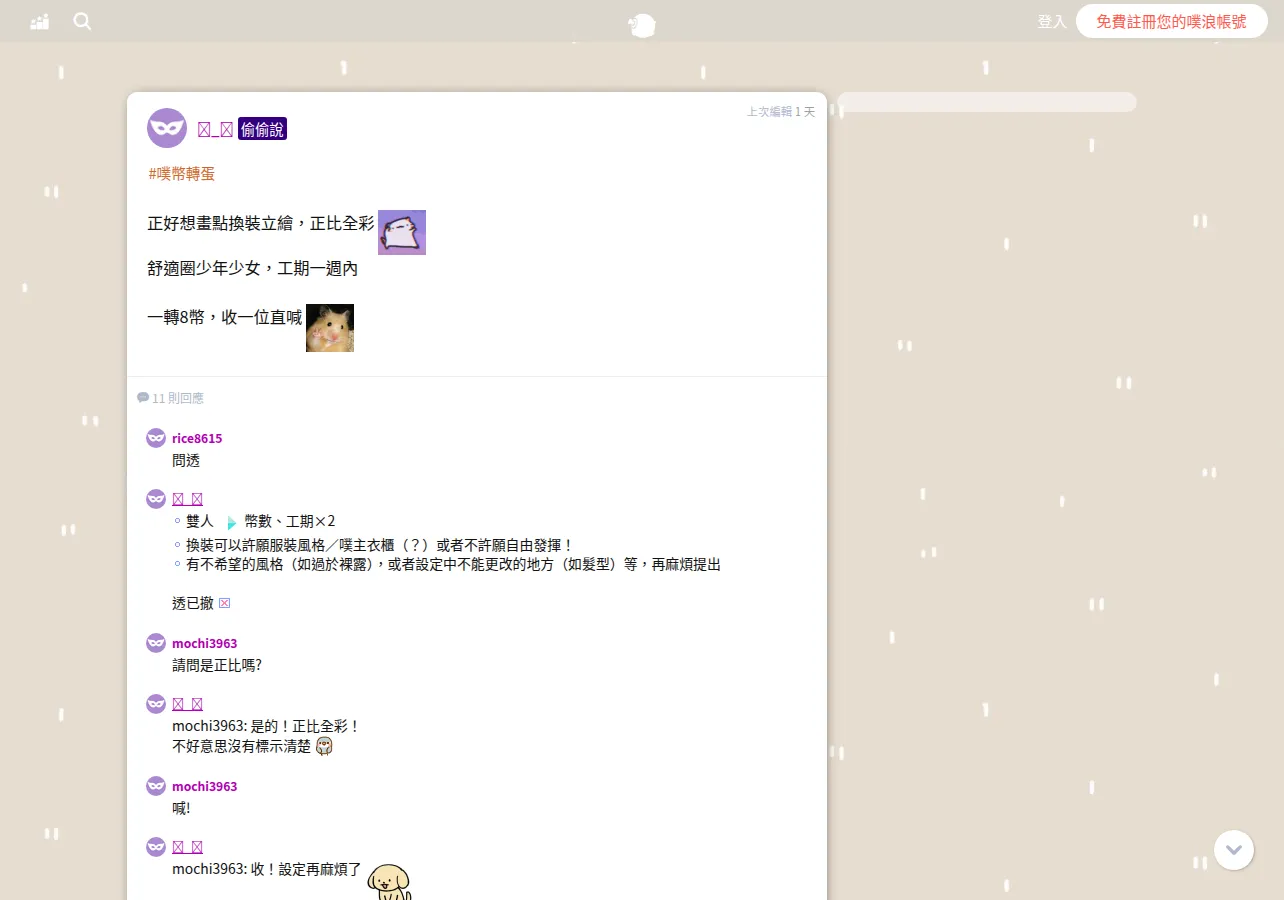Click the cyan arrow emoticon after 雙人

point(231,522)
